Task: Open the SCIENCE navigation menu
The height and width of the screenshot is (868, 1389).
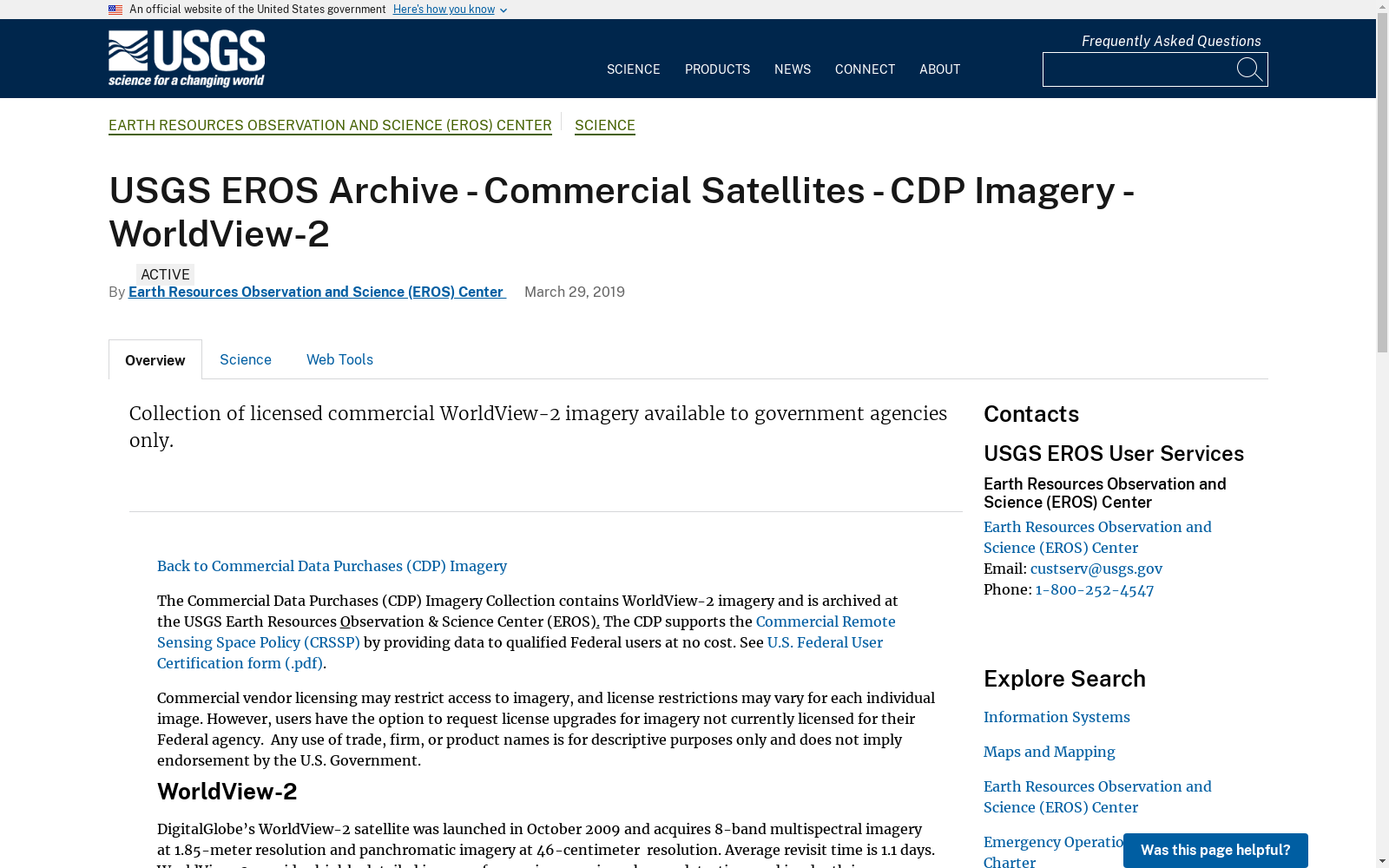Action: 634,69
